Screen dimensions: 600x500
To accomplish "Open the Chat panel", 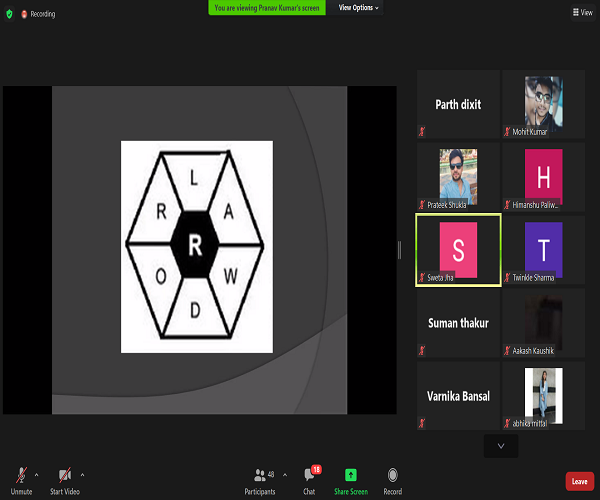I will coord(309,481).
